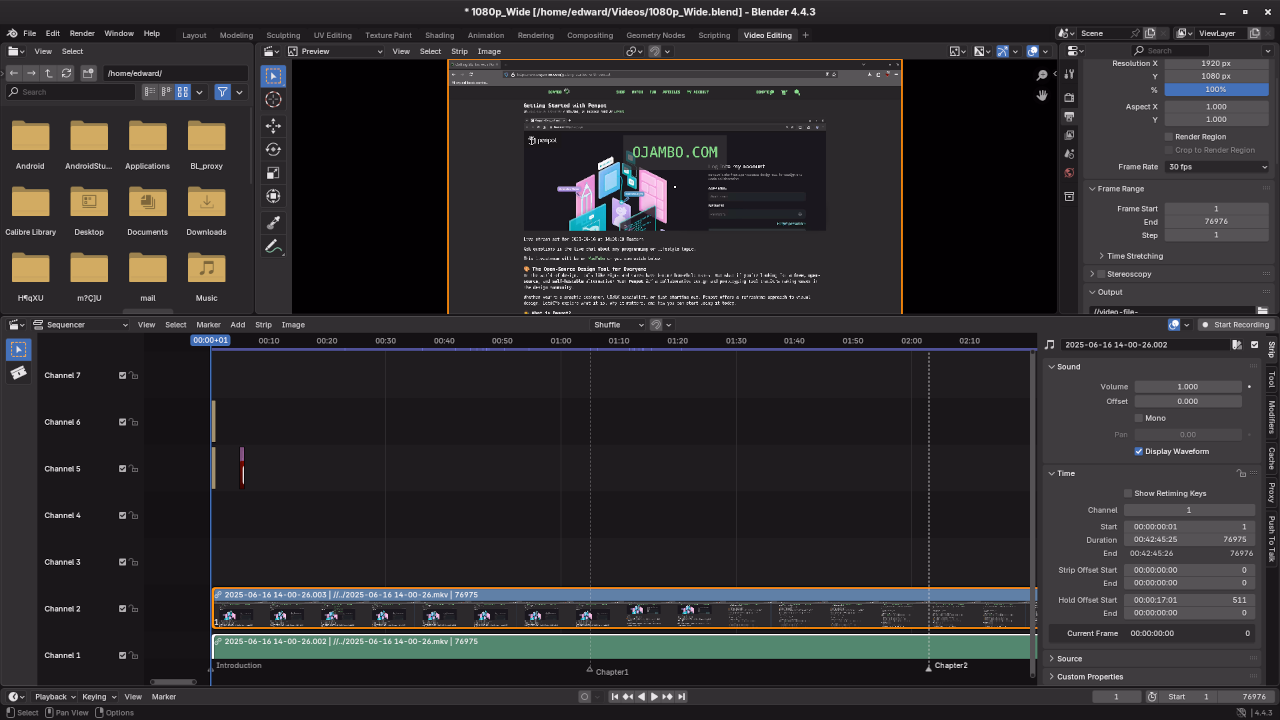
Task: Switch file browser to vertical list display
Action: coord(150,92)
